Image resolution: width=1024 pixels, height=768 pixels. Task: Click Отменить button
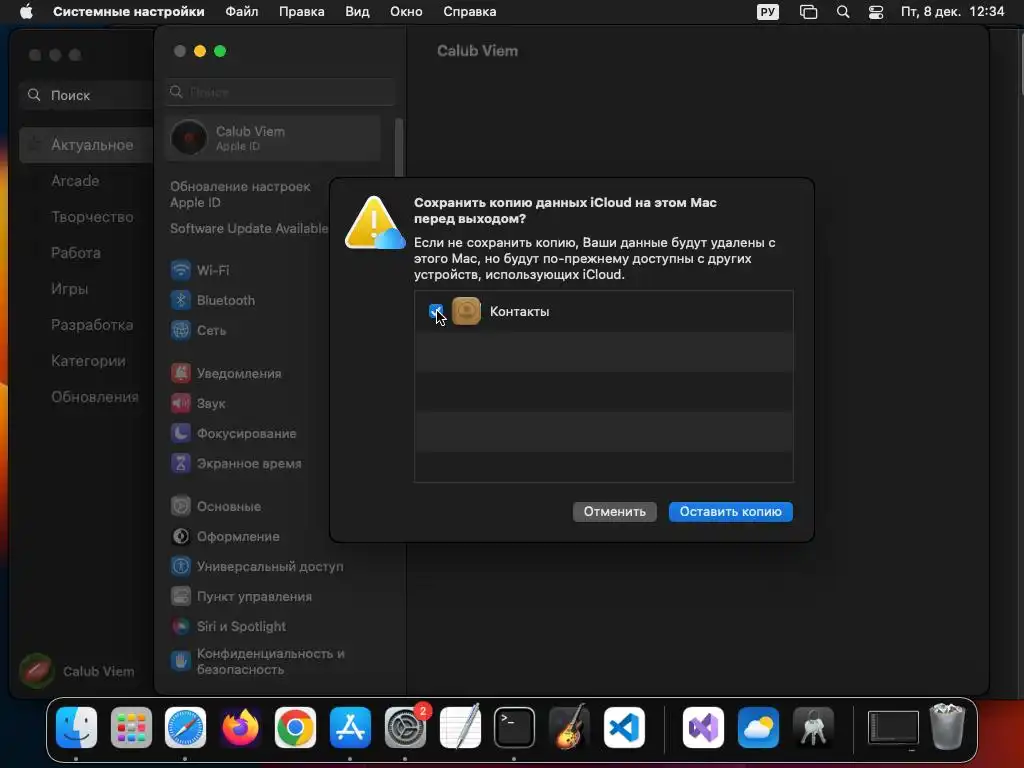615,511
